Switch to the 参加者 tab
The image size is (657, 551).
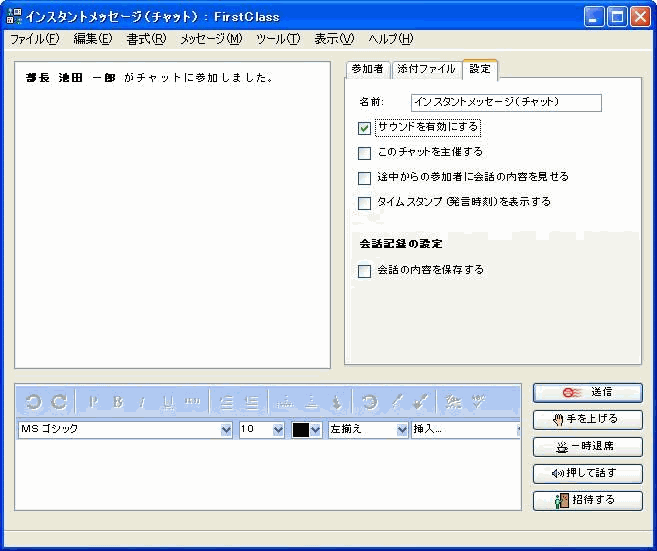point(366,69)
